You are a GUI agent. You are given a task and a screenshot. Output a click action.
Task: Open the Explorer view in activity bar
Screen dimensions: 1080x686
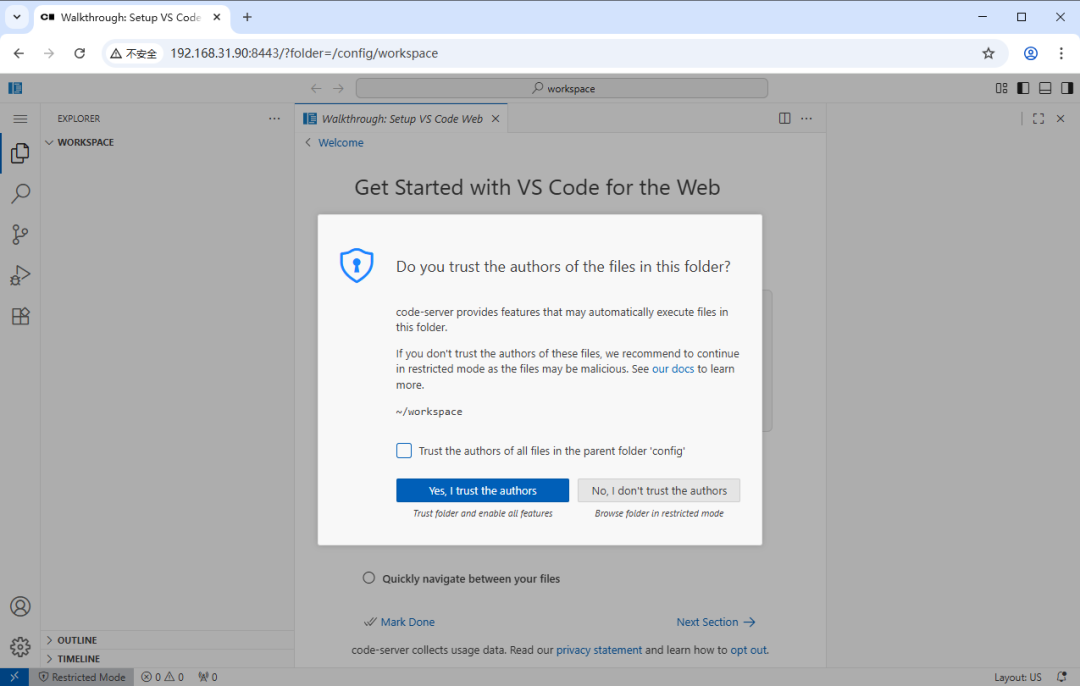[20, 153]
